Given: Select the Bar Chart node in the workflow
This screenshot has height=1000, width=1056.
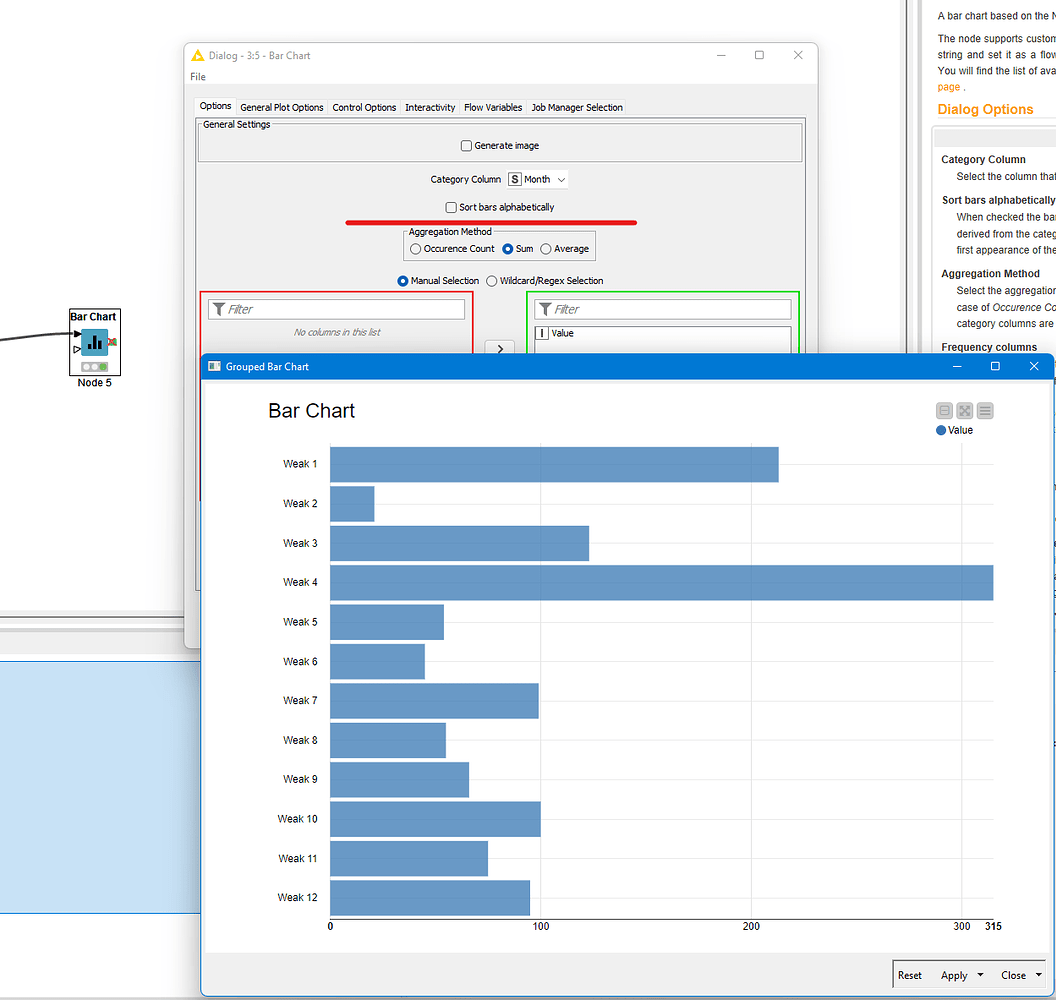Looking at the screenshot, I should [94, 342].
